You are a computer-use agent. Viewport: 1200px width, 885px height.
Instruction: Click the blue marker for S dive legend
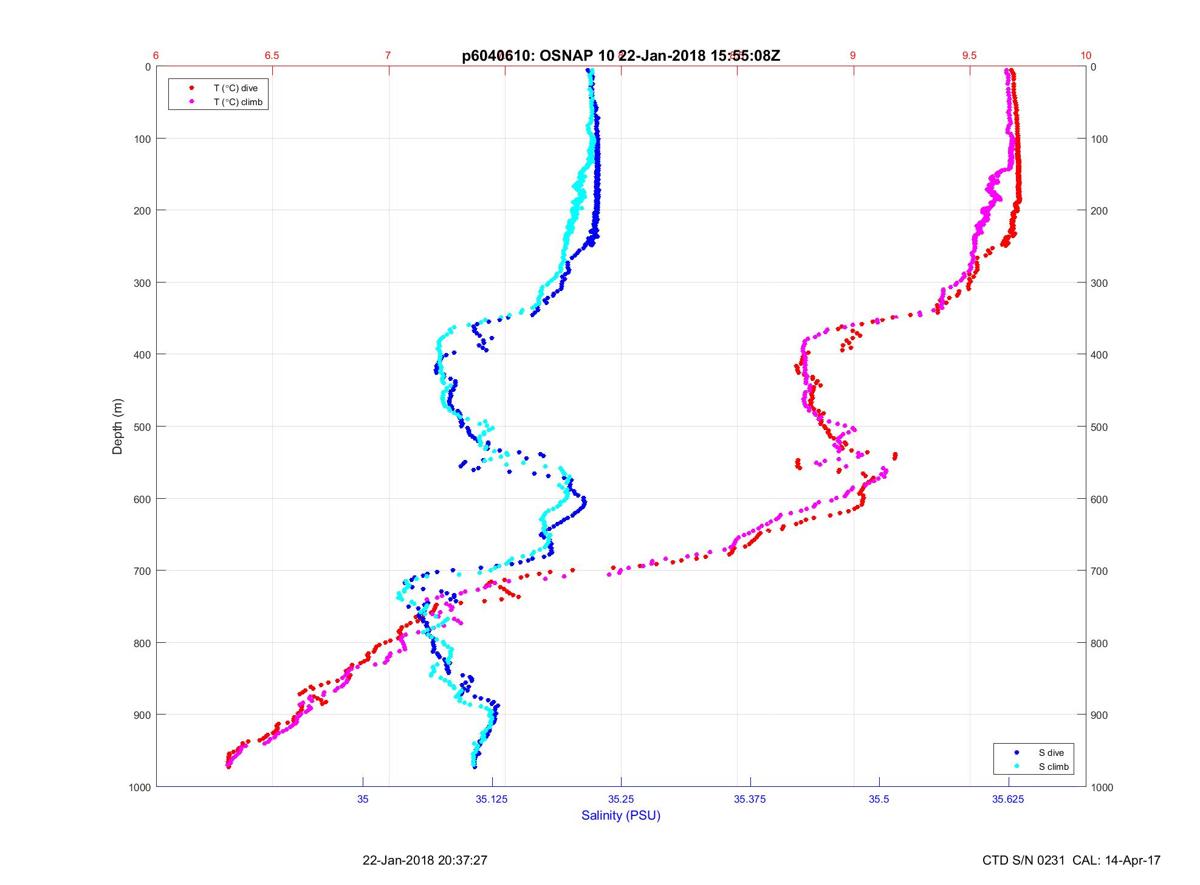point(1016,752)
